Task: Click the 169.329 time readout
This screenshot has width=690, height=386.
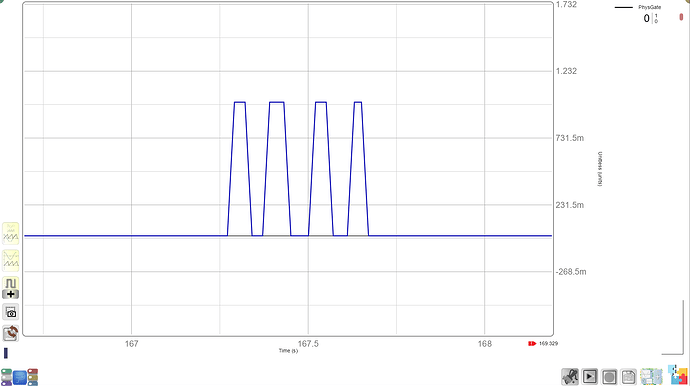Action: (548, 343)
